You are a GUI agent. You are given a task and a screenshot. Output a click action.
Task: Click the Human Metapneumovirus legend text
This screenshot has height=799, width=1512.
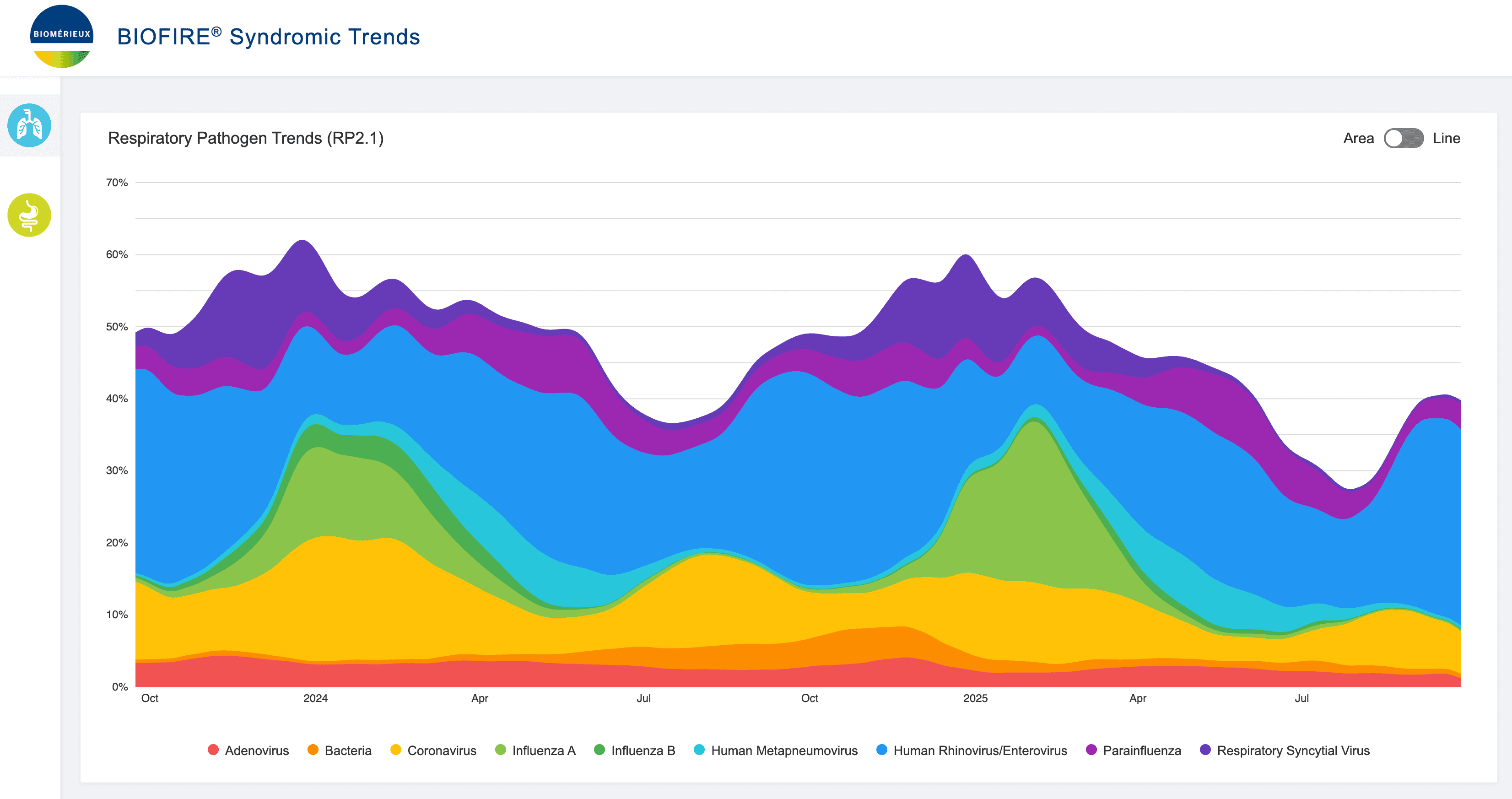tap(783, 750)
